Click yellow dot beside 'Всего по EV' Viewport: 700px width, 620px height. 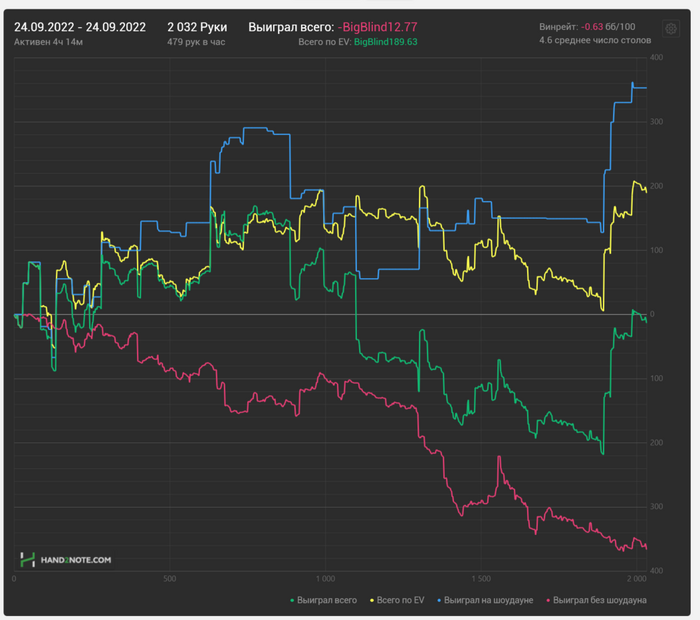point(373,600)
